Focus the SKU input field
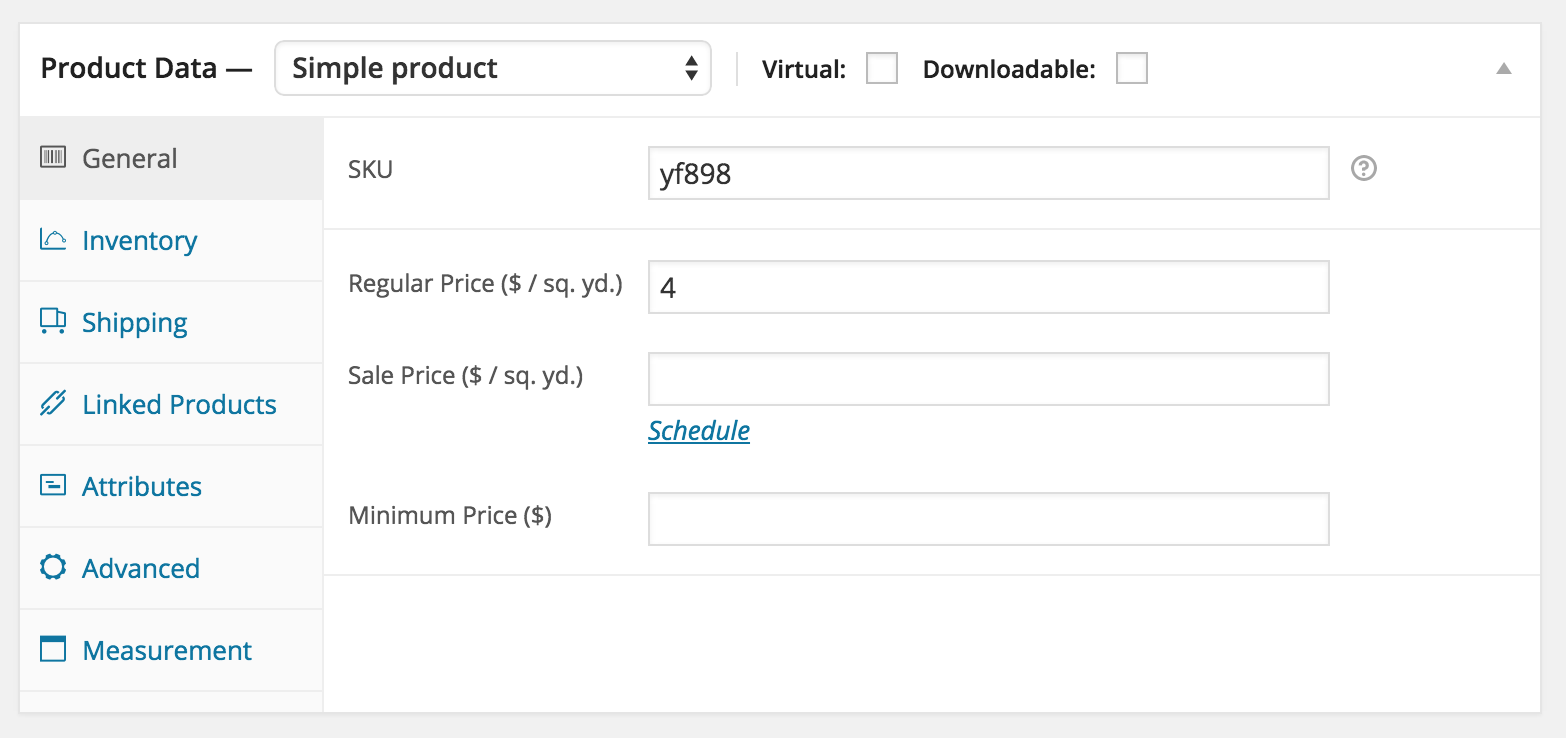This screenshot has height=738, width=1566. [988, 174]
